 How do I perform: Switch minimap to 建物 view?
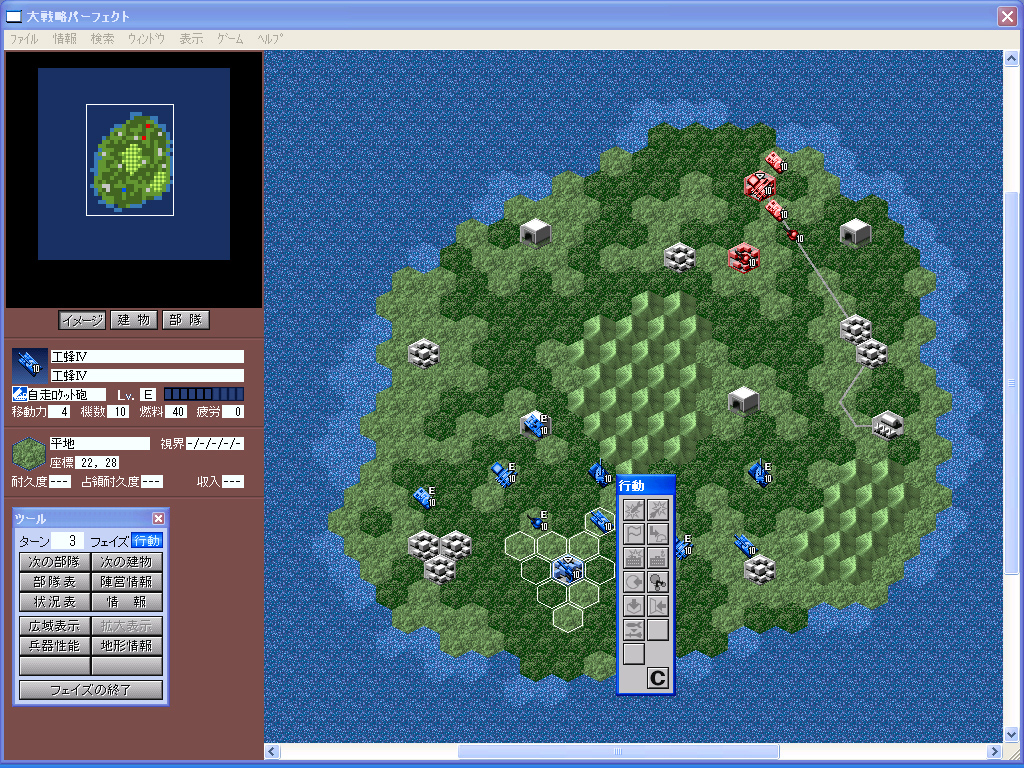tap(133, 320)
